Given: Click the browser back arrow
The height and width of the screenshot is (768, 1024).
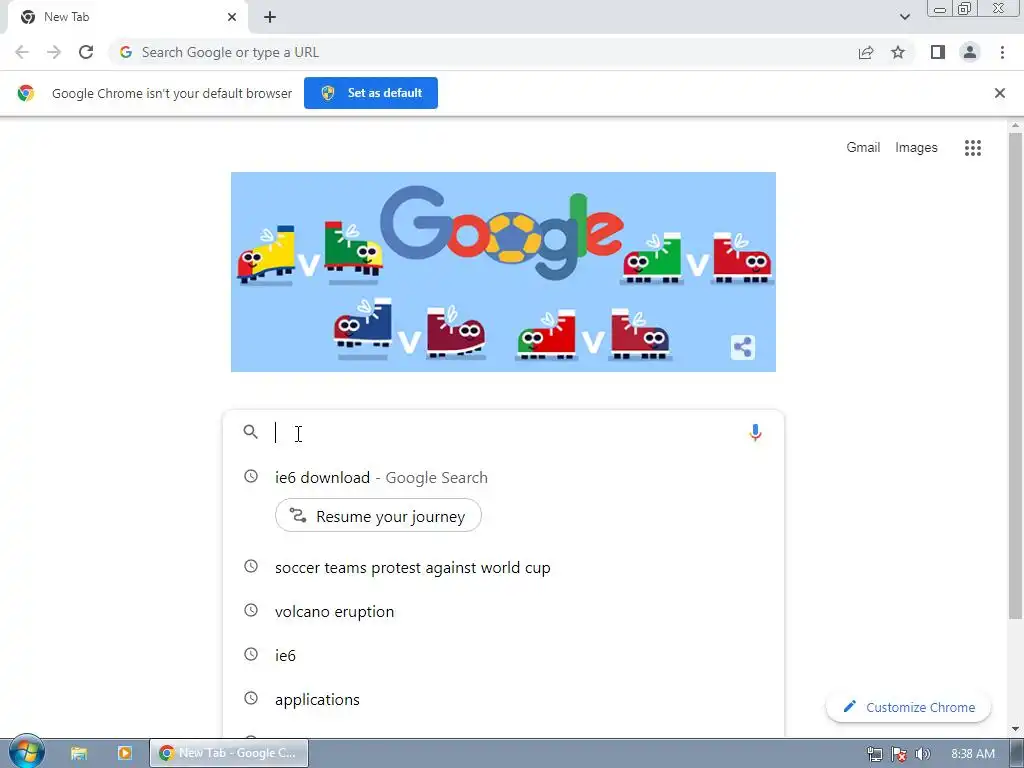Looking at the screenshot, I should [22, 52].
